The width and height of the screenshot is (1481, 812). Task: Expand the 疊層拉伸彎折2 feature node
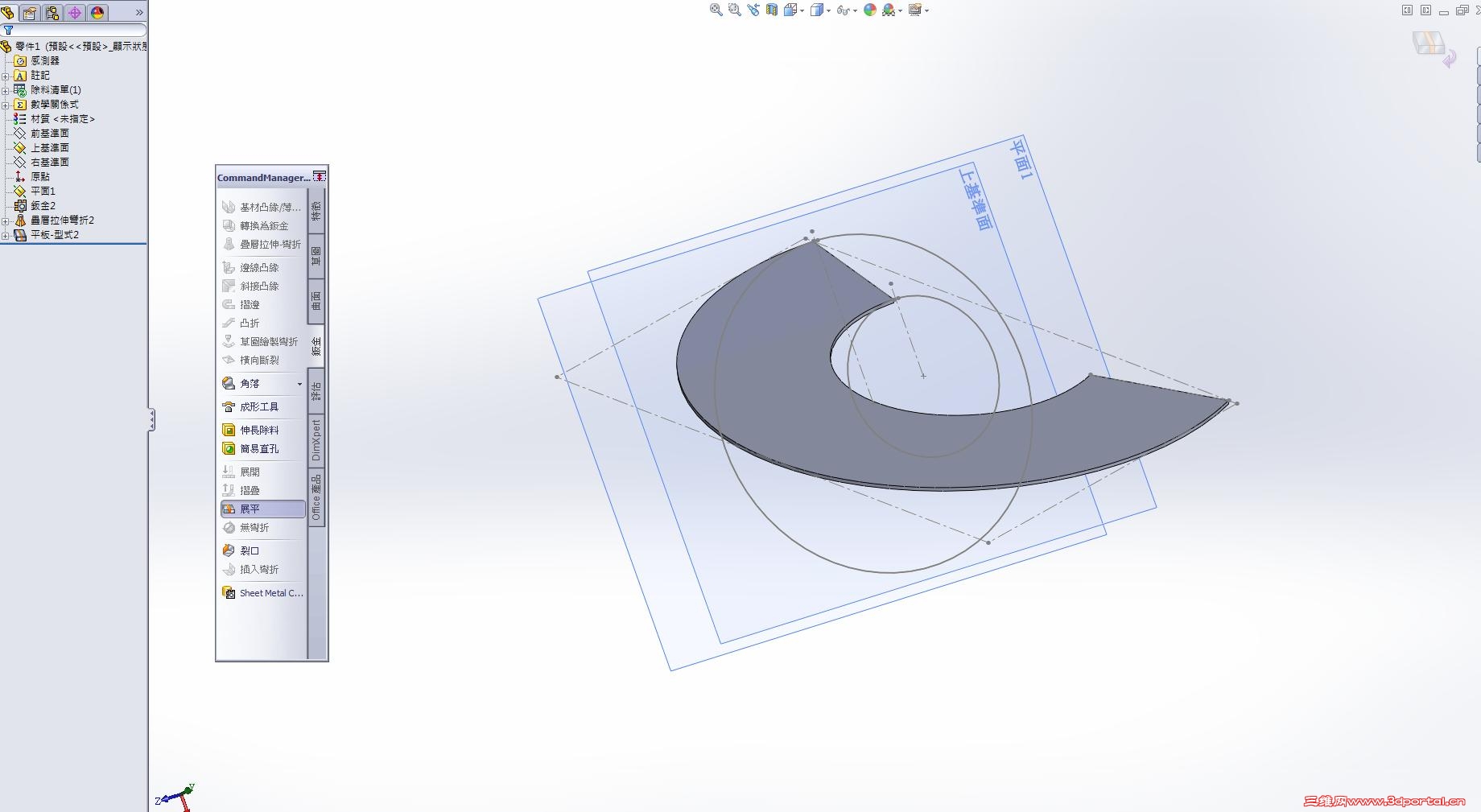pyautogui.click(x=5, y=221)
